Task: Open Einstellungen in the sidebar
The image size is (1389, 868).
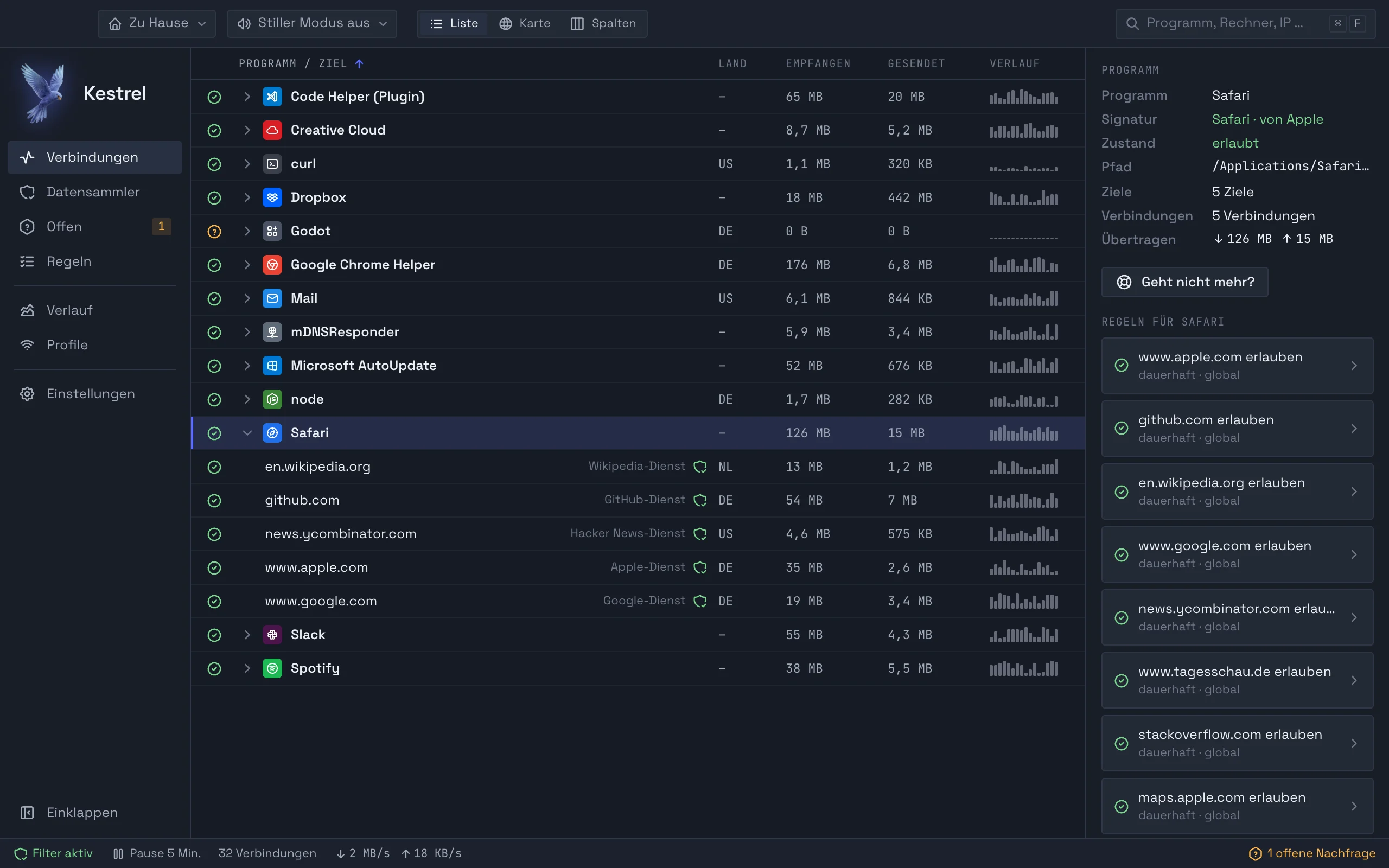Action: [95, 394]
